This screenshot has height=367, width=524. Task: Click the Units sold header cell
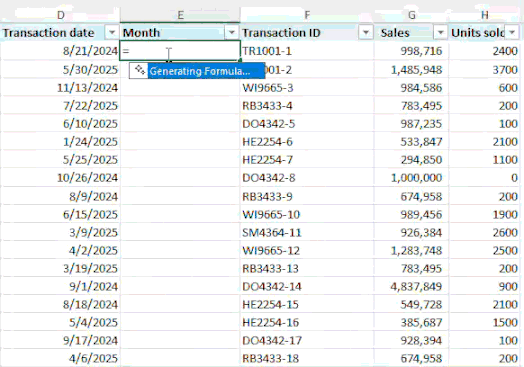(x=485, y=32)
